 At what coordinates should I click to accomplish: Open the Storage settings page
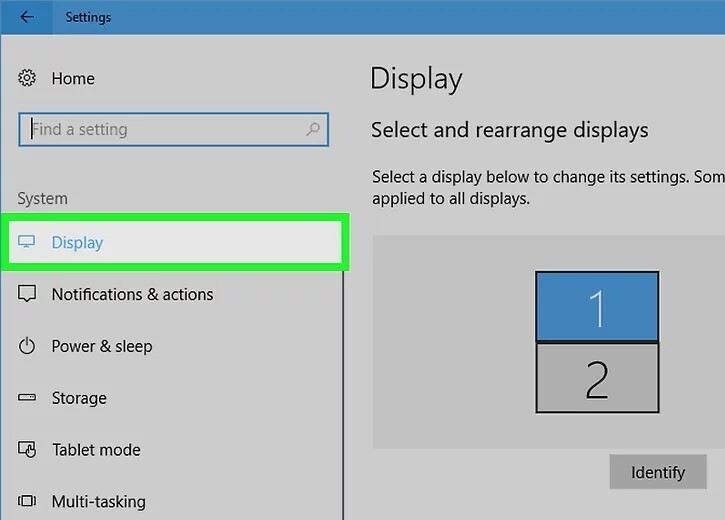tap(79, 398)
